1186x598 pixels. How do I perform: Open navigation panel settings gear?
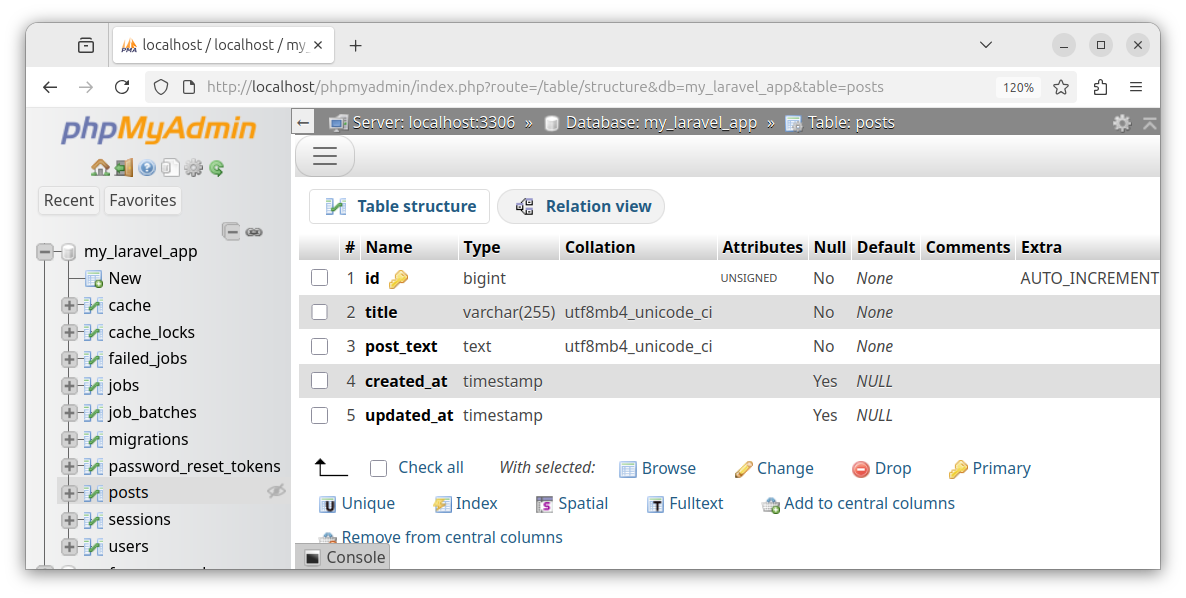click(x=194, y=168)
